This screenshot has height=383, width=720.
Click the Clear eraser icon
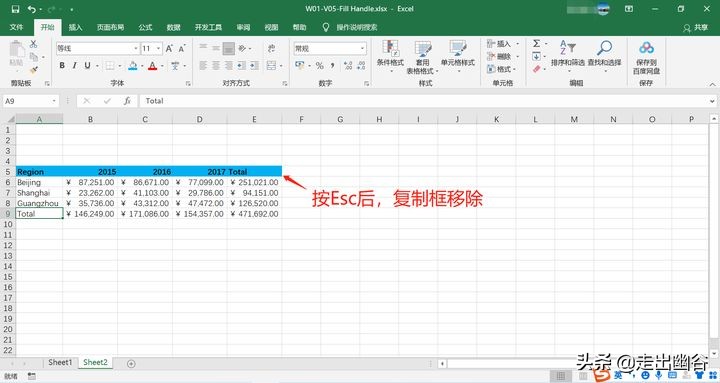(x=536, y=69)
